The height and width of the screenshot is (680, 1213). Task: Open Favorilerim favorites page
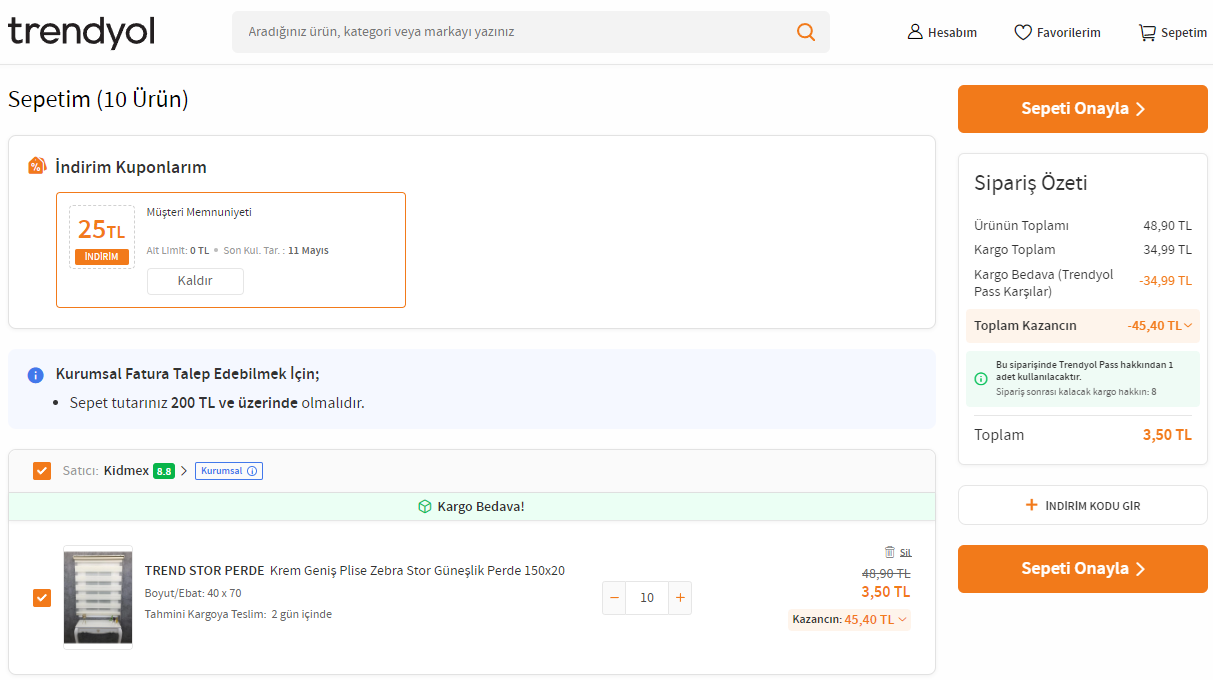pyautogui.click(x=1057, y=32)
